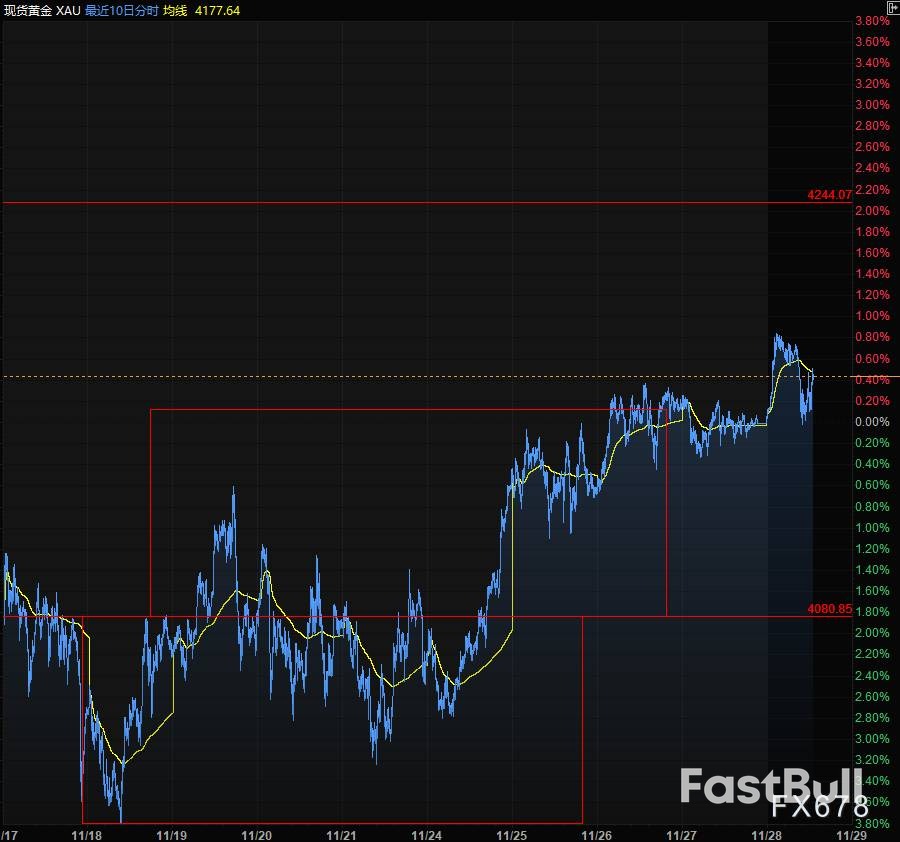This screenshot has width=900, height=842.
Task: Click the 现货黄金 XAU instrument title
Action: pos(43,10)
